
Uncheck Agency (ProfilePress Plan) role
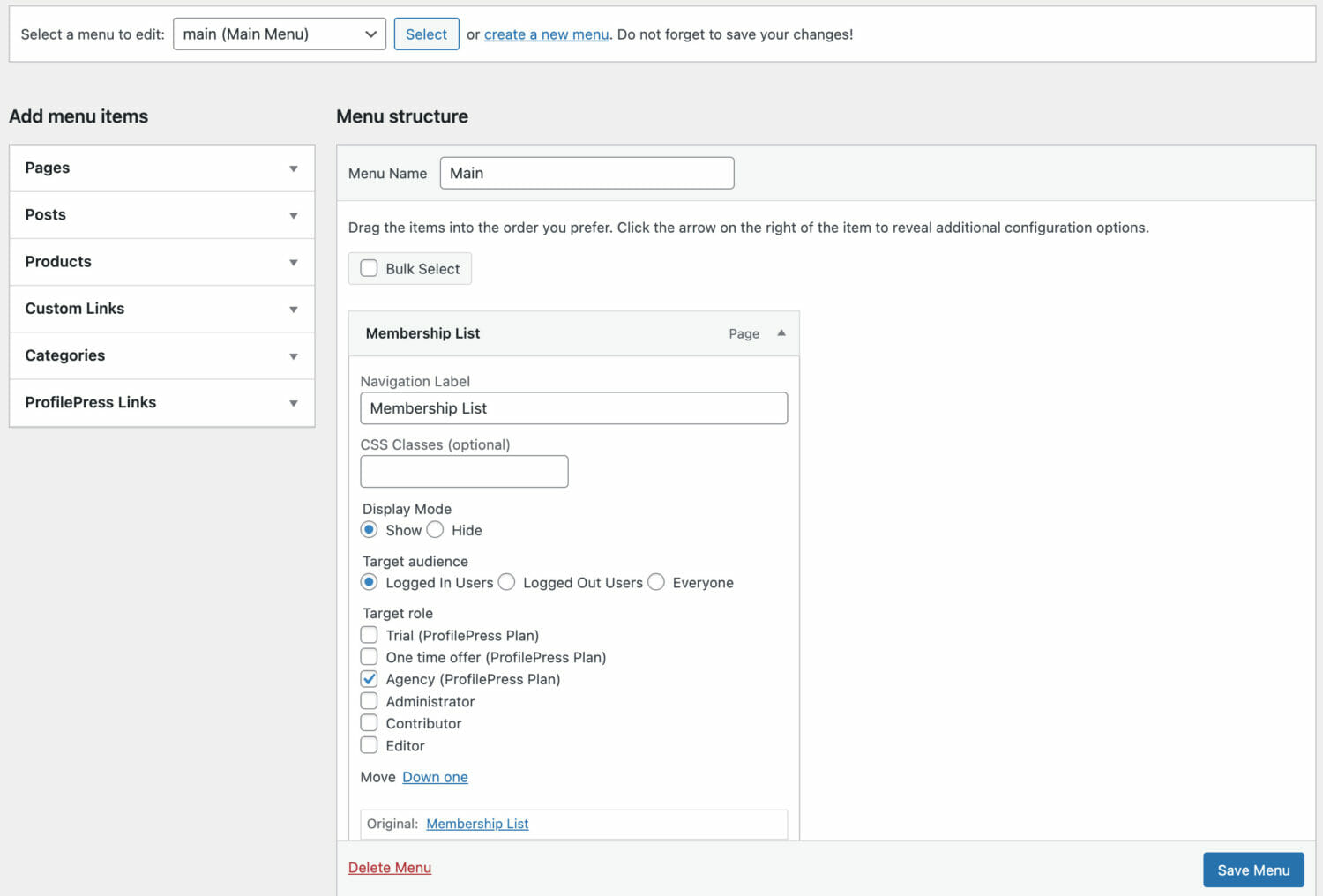pyautogui.click(x=369, y=679)
